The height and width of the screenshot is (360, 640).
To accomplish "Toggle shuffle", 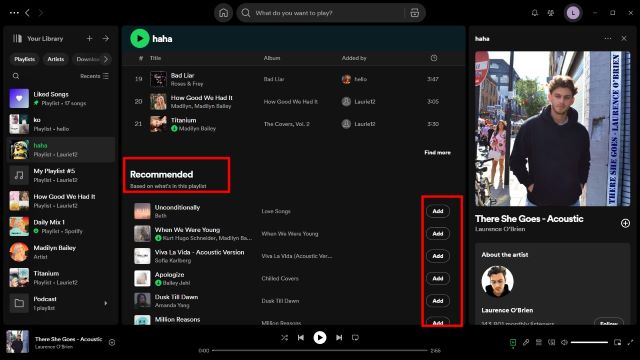I will pyautogui.click(x=284, y=338).
